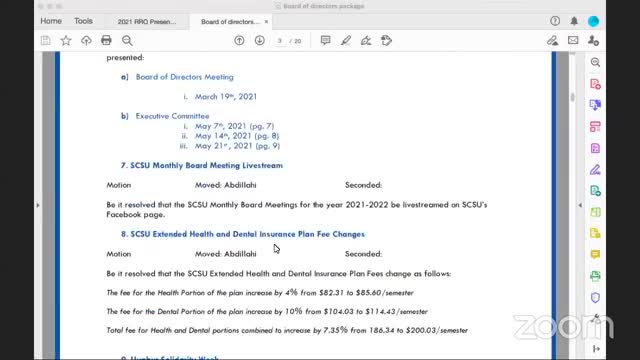Open the green Request Signatures tool icon
The image size is (640, 360).
[596, 191]
